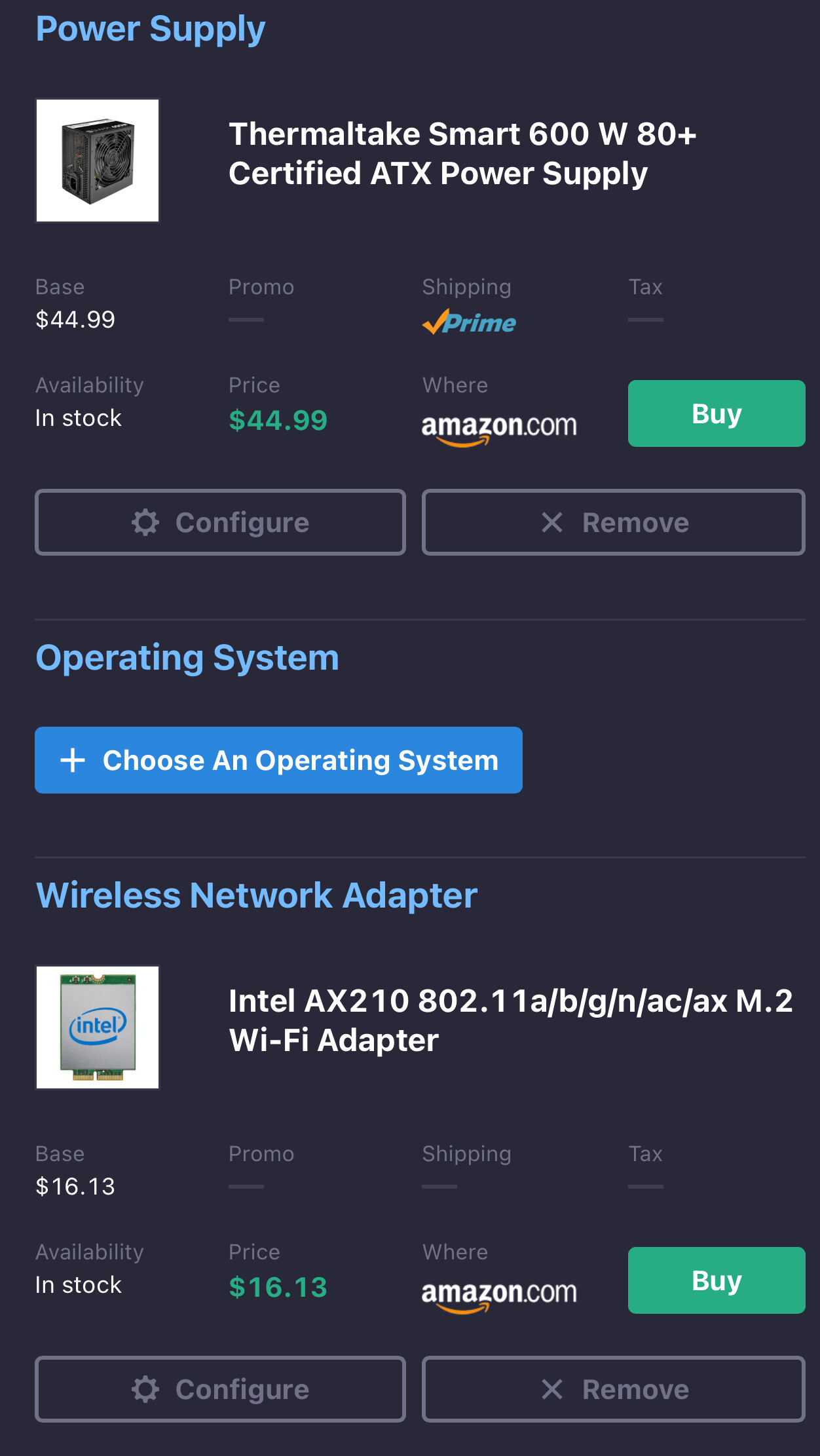820x1456 pixels.
Task: Click the X icon on power supply Remove
Action: (552, 523)
